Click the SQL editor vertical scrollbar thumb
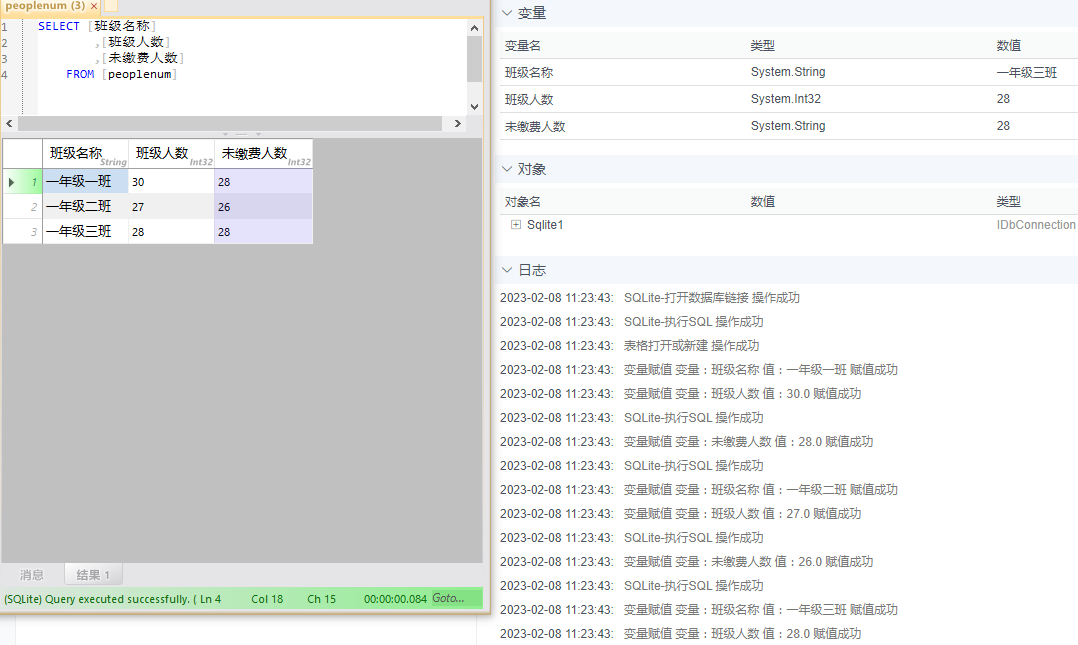The height and width of the screenshot is (645, 1078). tap(474, 60)
